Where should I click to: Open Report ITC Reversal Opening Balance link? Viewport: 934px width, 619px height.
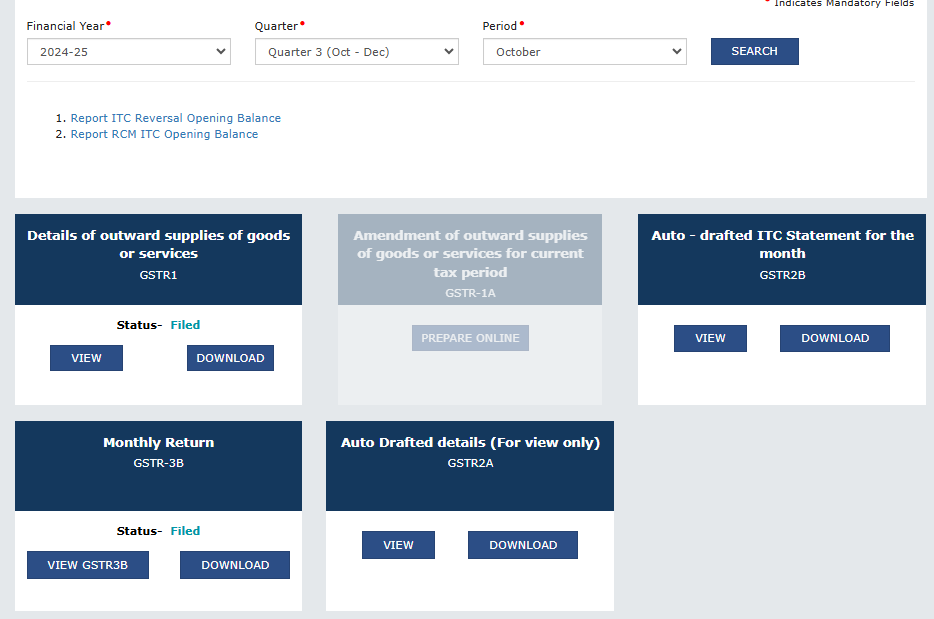[x=176, y=118]
